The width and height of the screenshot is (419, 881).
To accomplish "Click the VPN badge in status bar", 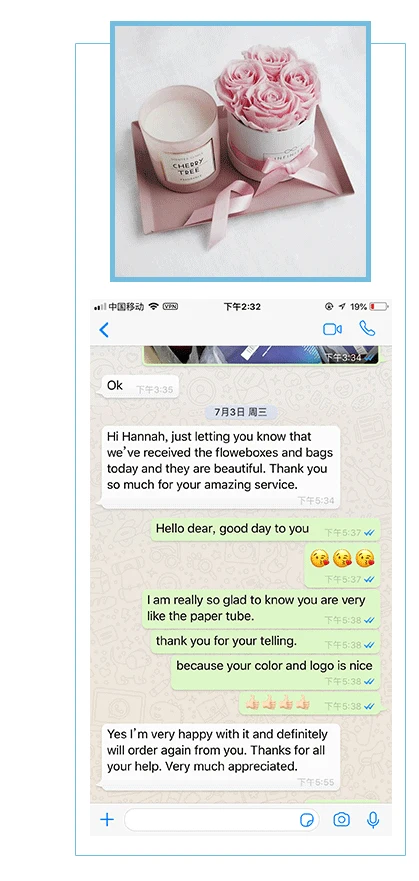I will tap(170, 307).
